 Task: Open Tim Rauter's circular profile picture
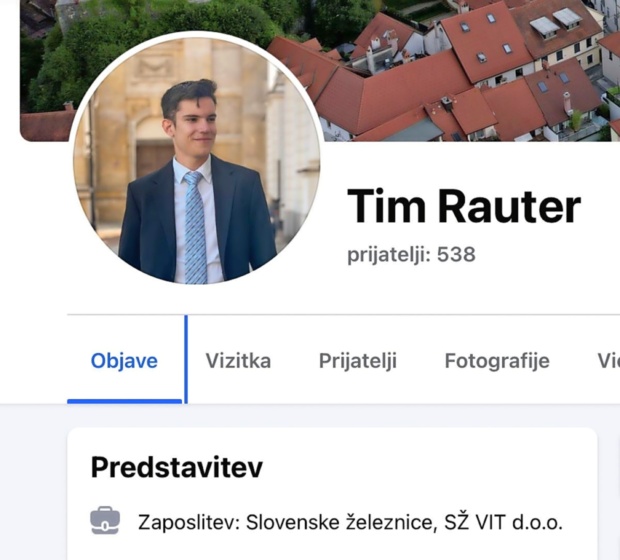coord(196,158)
